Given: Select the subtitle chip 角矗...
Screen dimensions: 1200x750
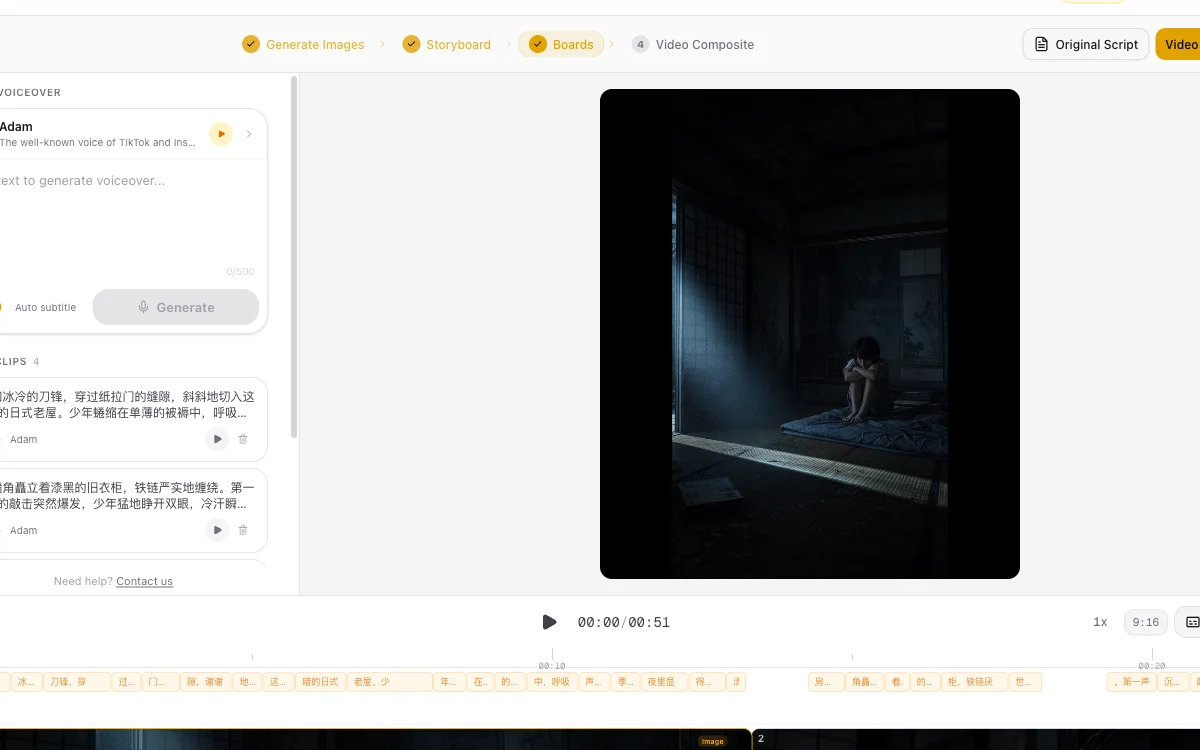Looking at the screenshot, I should click(x=865, y=682).
